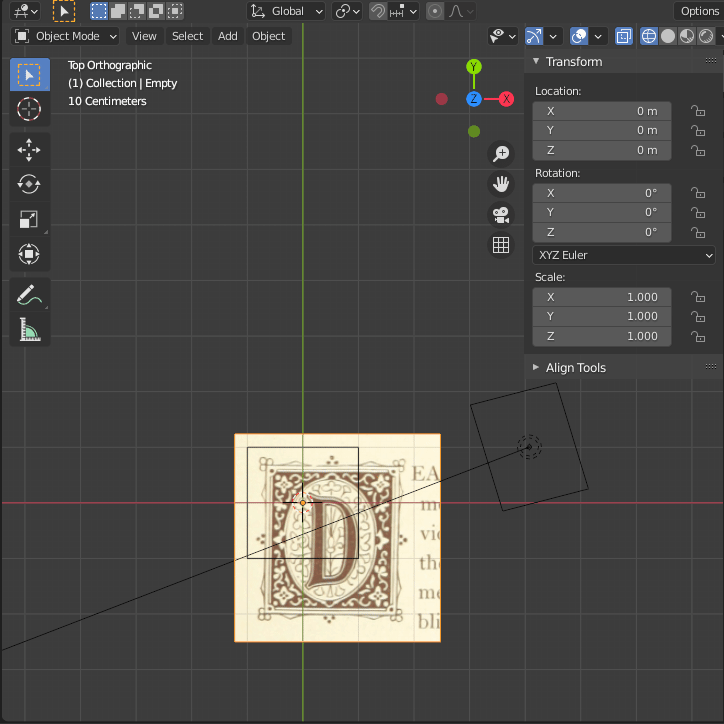Switch to material preview shading
This screenshot has height=724, width=724.
pyautogui.click(x=687, y=36)
